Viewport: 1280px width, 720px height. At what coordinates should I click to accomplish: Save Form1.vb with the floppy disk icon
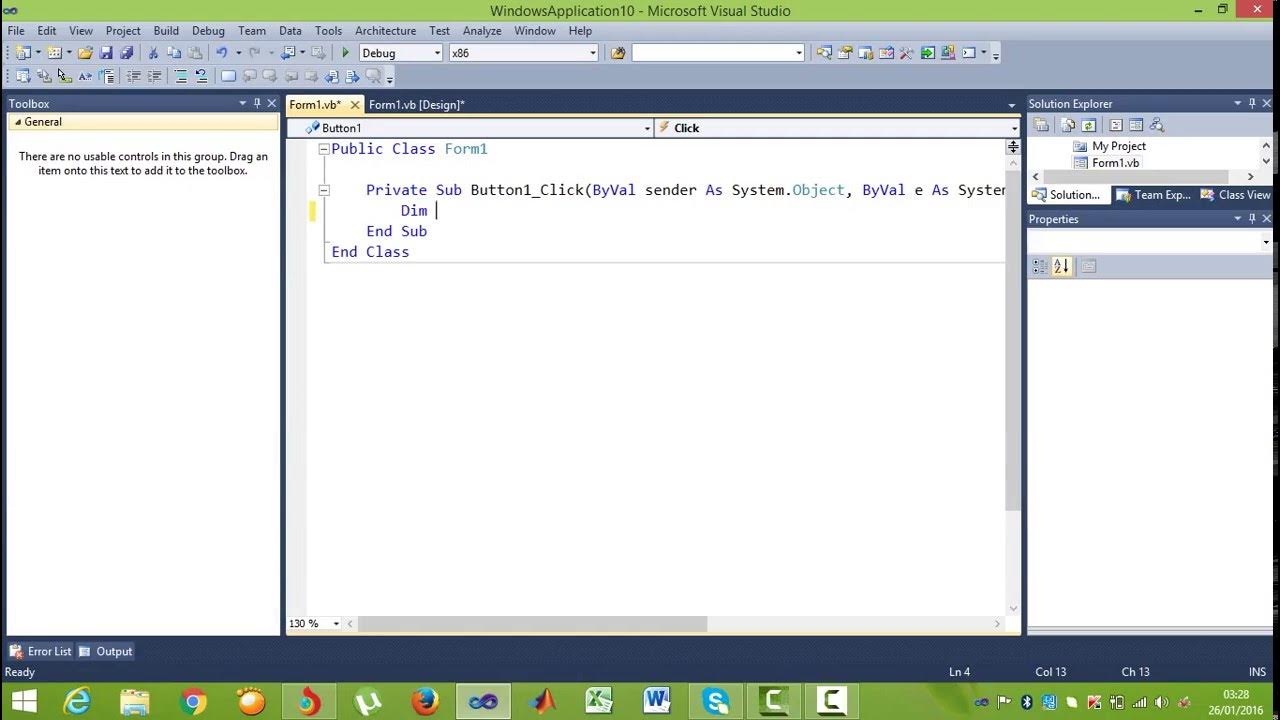click(106, 53)
